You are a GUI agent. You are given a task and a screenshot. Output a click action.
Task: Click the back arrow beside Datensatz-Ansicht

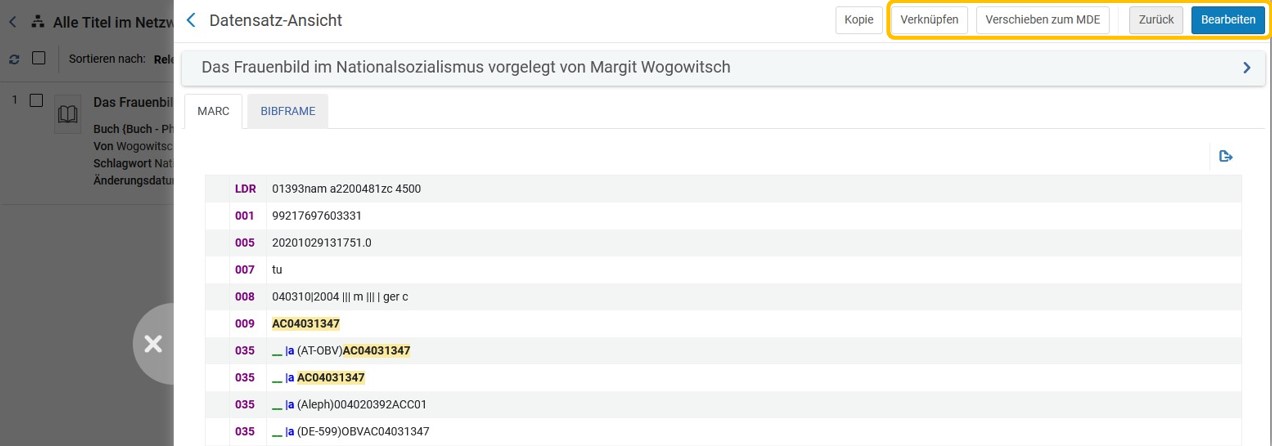coord(191,20)
